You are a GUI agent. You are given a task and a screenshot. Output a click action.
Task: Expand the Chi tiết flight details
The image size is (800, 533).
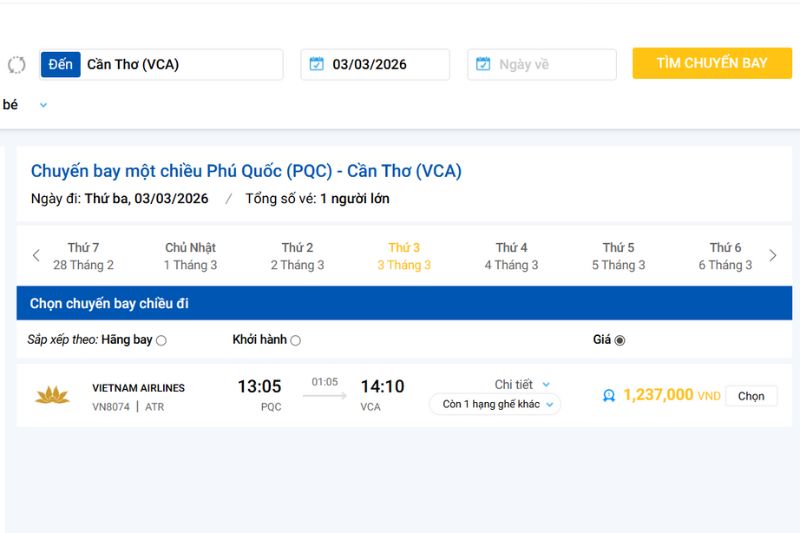coord(521,384)
